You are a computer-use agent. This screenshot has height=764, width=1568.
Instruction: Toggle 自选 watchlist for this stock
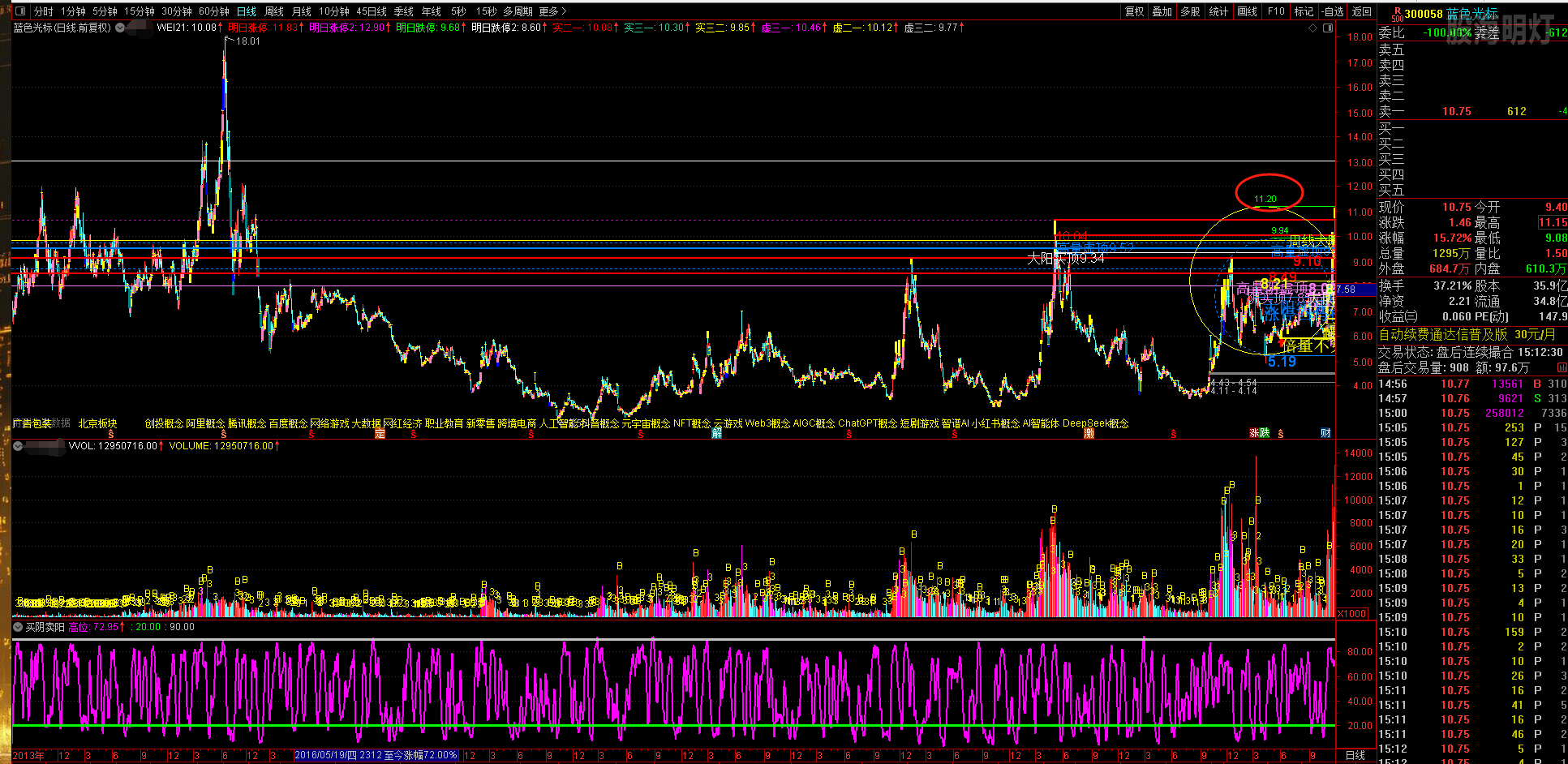(1333, 11)
